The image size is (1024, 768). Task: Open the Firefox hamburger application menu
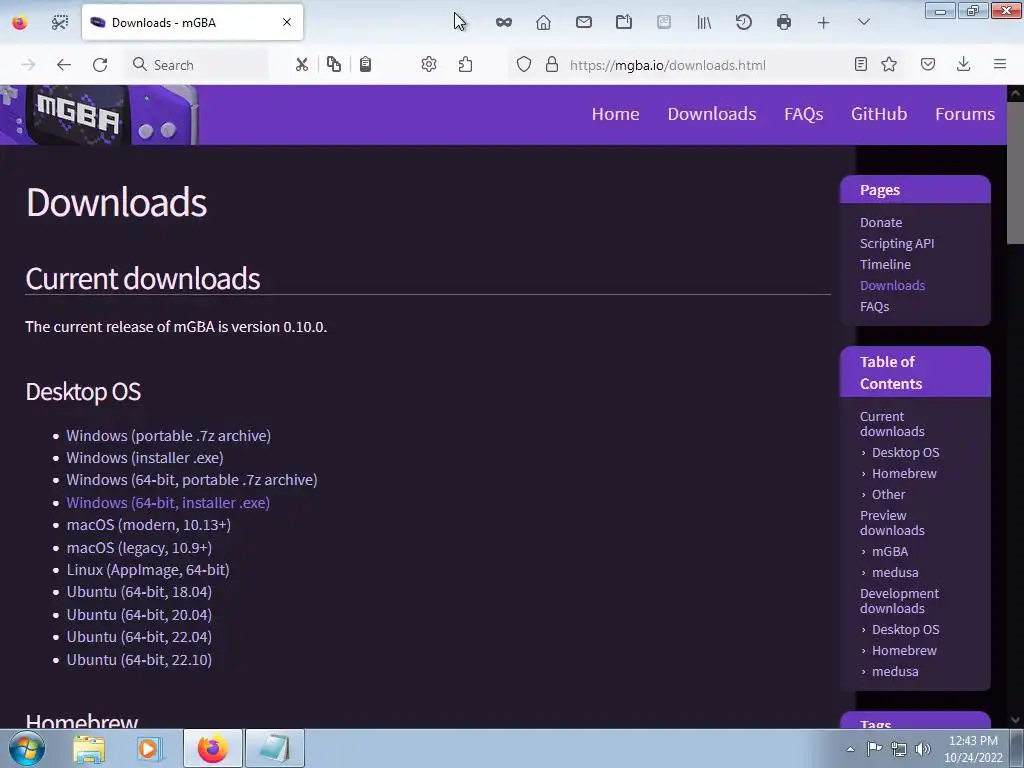pos(1000,64)
